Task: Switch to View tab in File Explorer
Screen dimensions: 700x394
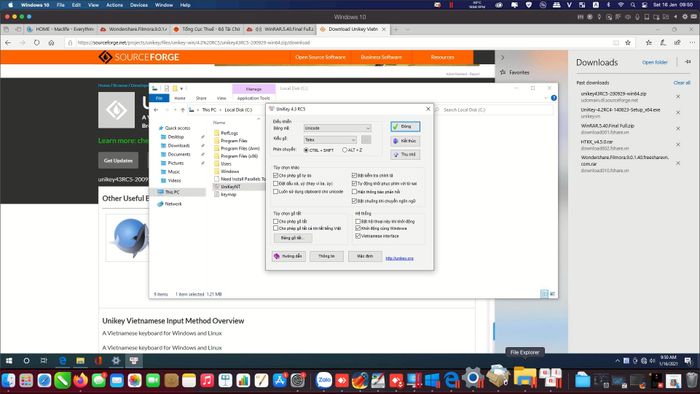Action: pos(221,98)
